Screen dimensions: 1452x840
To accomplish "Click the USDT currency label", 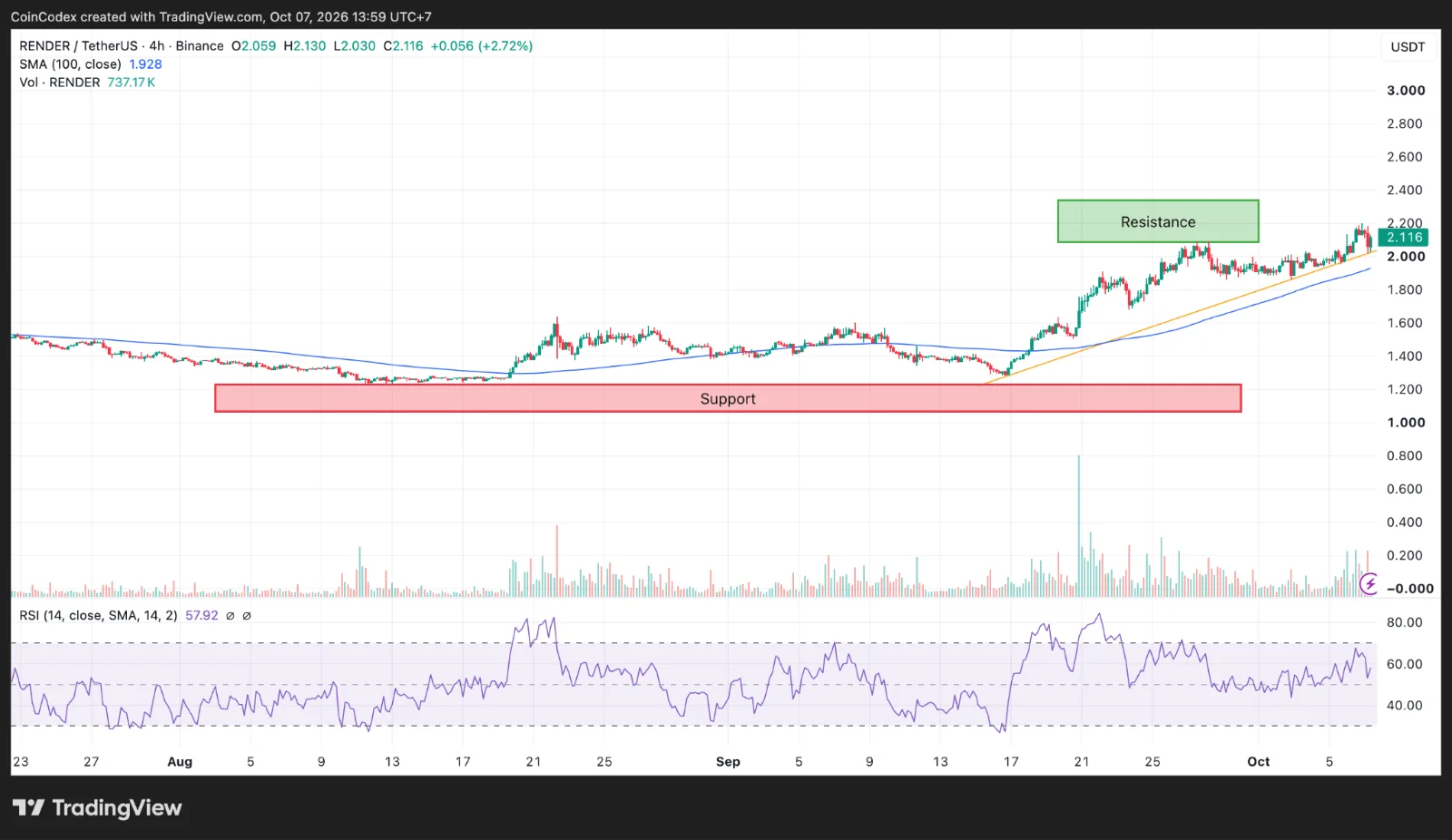I will point(1408,47).
